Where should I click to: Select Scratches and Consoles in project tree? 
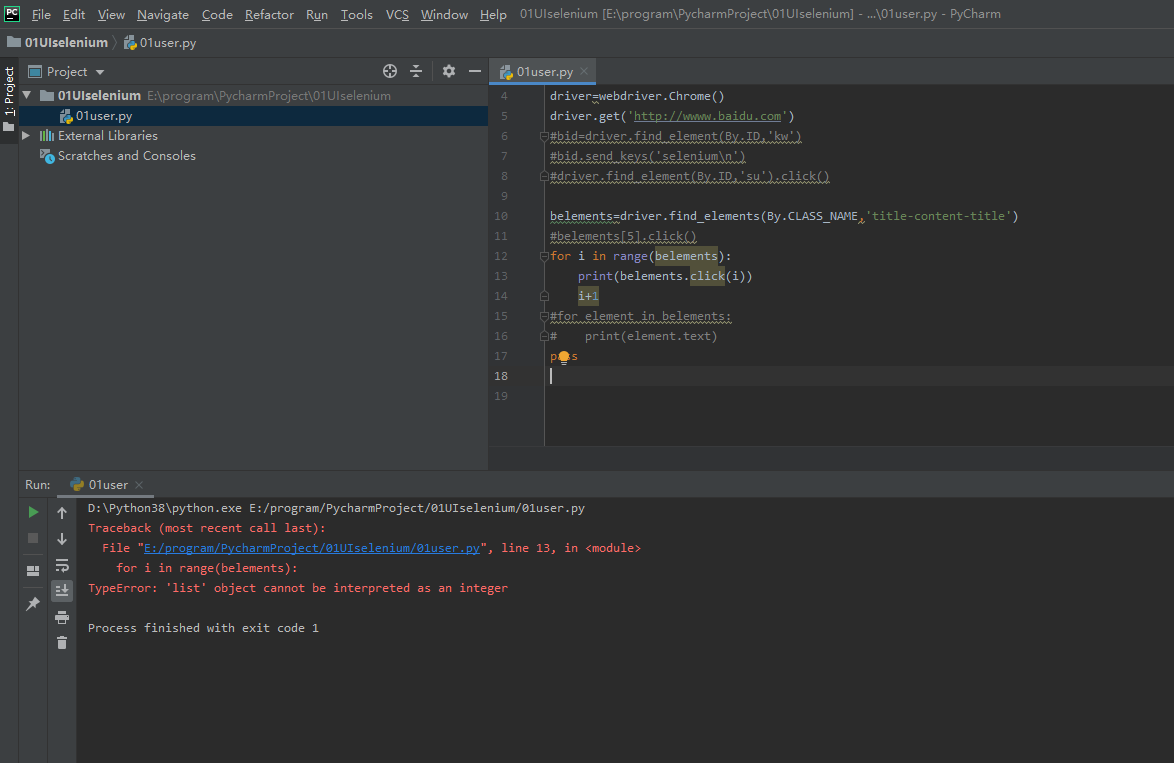[x=126, y=155]
